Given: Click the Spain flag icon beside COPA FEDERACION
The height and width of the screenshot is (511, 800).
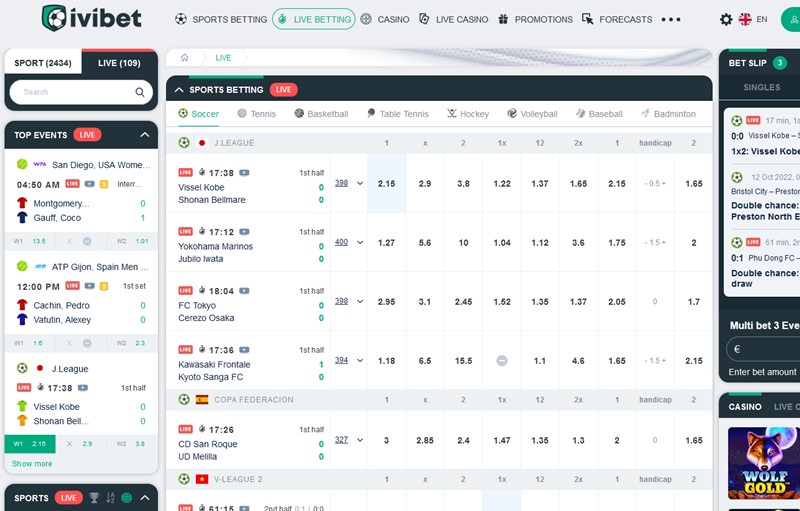Looking at the screenshot, I should [x=202, y=400].
